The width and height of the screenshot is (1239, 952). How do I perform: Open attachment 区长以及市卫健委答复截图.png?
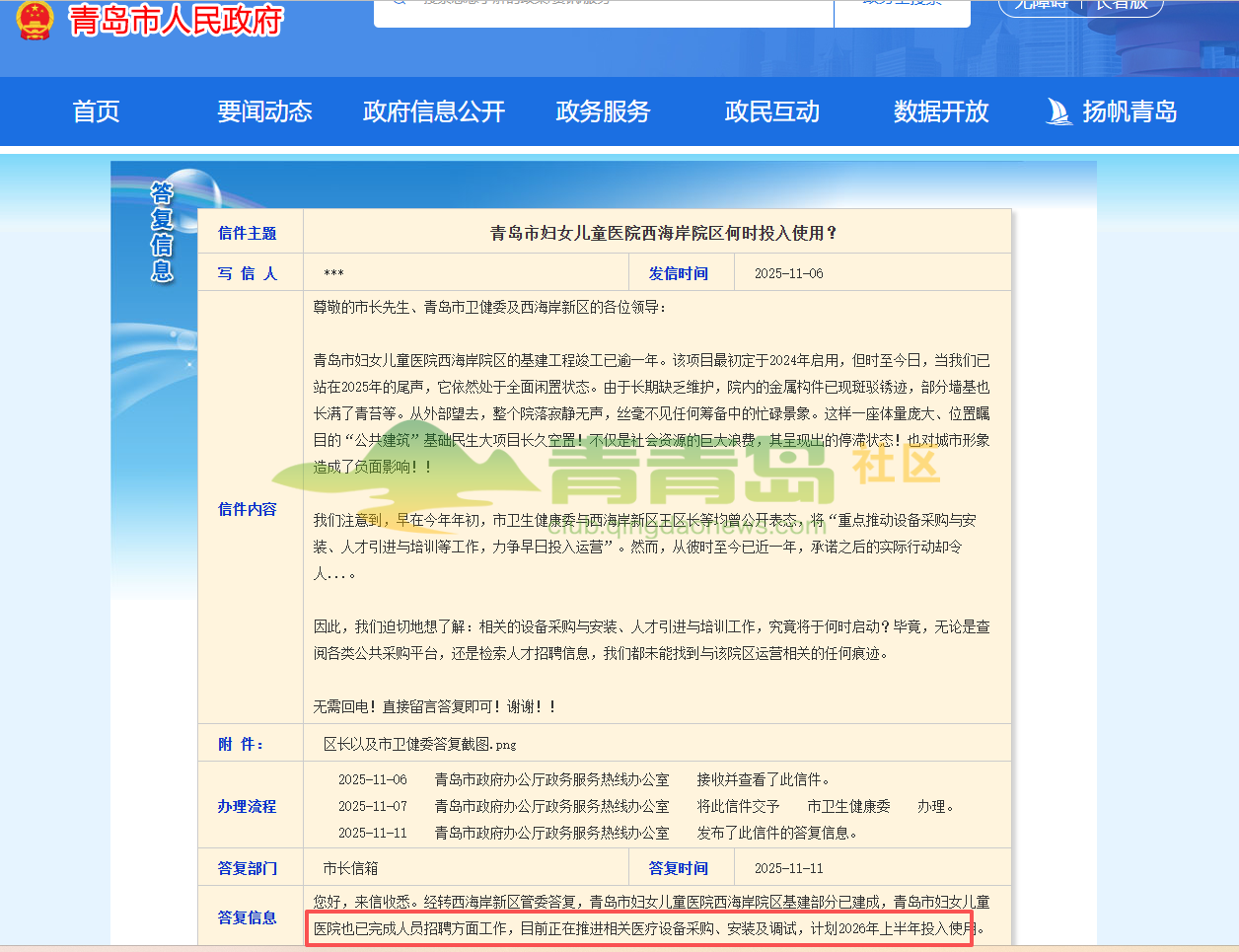pos(420,744)
